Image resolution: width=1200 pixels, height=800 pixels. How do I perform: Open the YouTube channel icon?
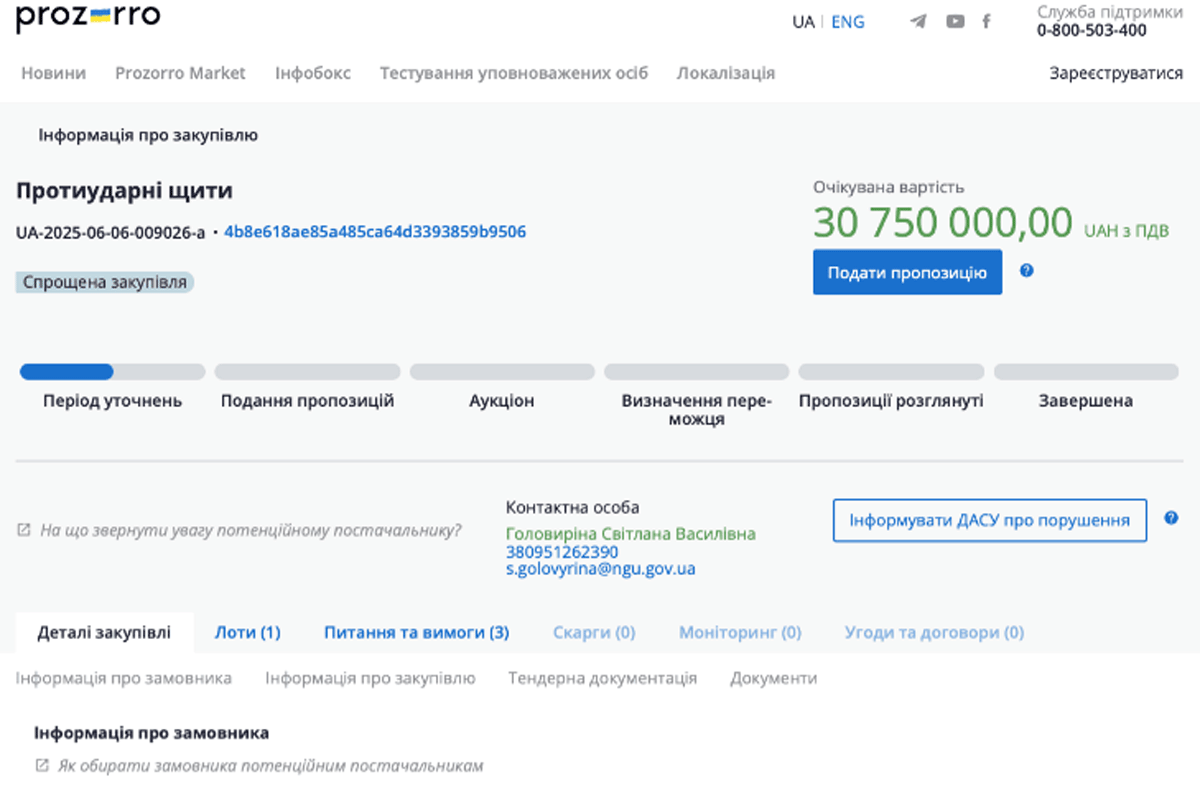click(955, 21)
